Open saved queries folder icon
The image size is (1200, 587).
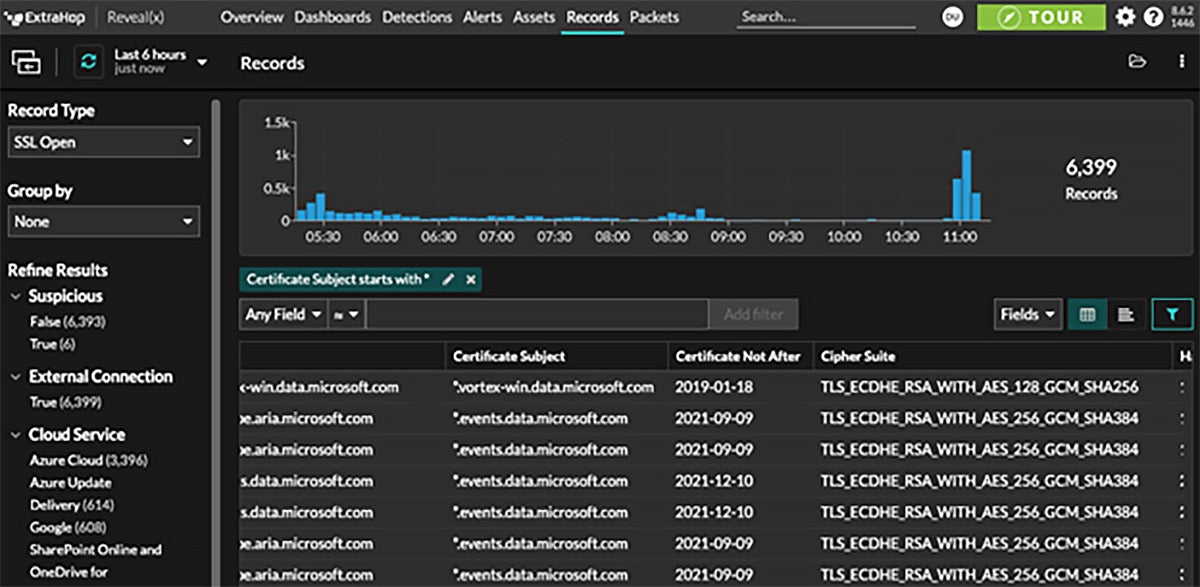[x=1136, y=62]
